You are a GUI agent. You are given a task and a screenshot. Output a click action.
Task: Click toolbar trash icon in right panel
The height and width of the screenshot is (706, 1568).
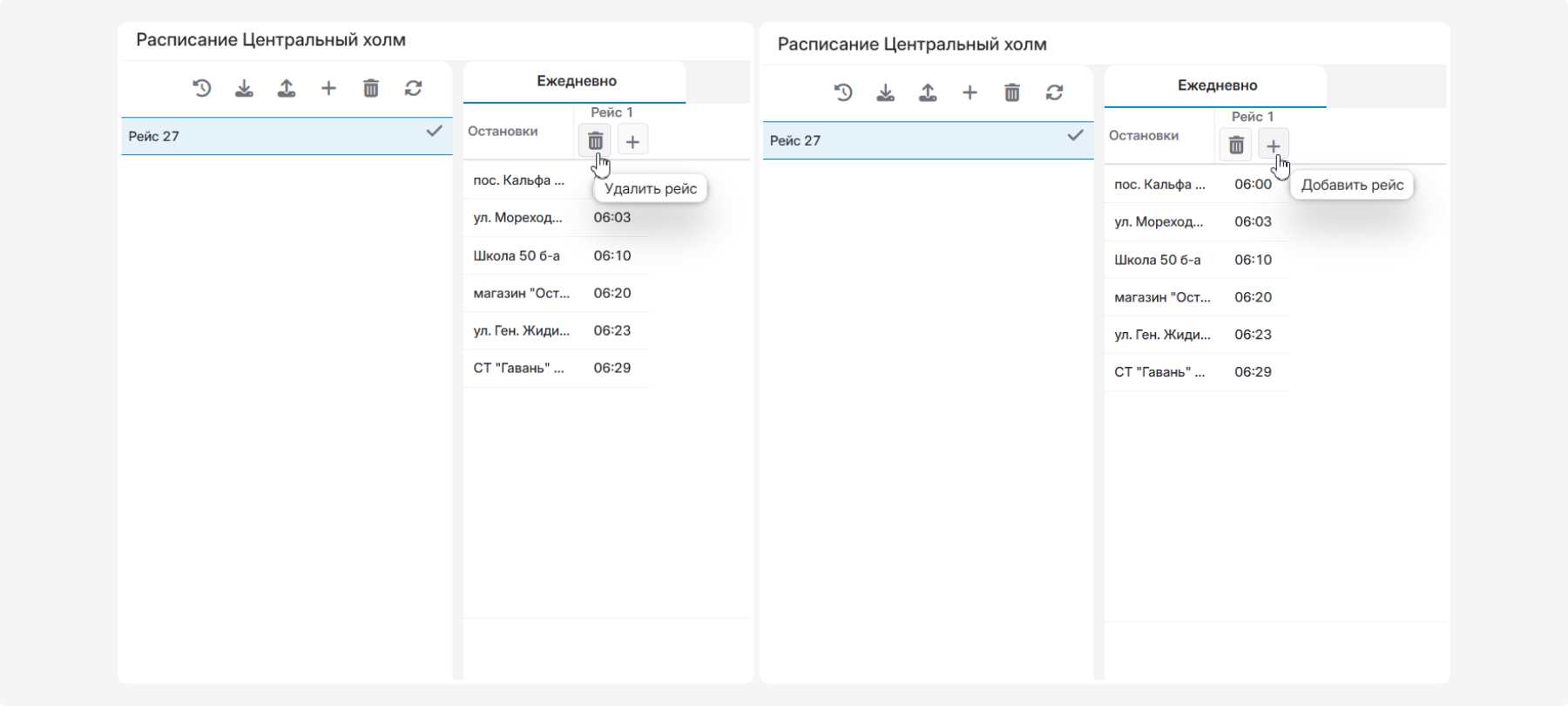pyautogui.click(x=1011, y=92)
